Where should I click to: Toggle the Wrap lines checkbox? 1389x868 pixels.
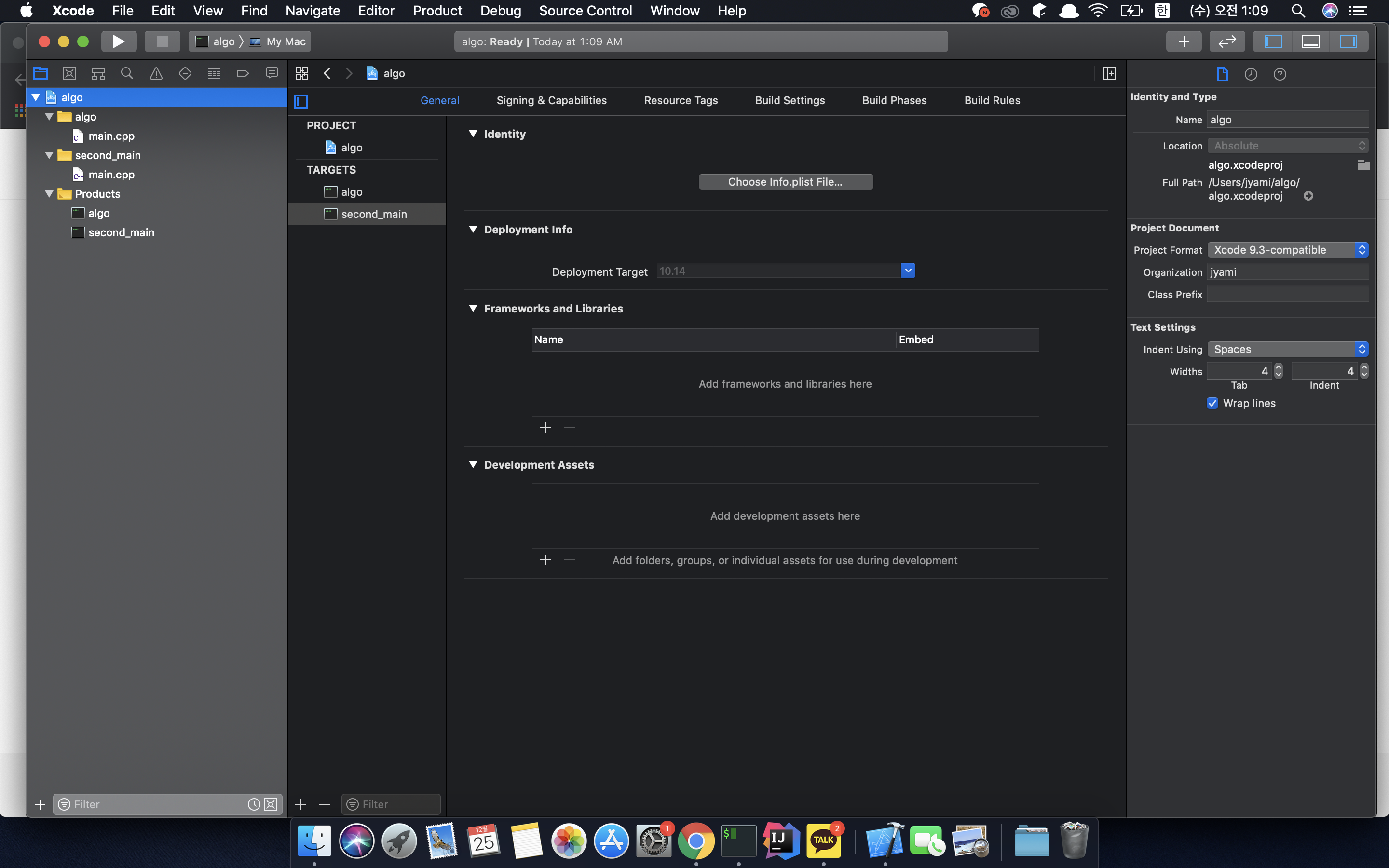click(x=1212, y=403)
